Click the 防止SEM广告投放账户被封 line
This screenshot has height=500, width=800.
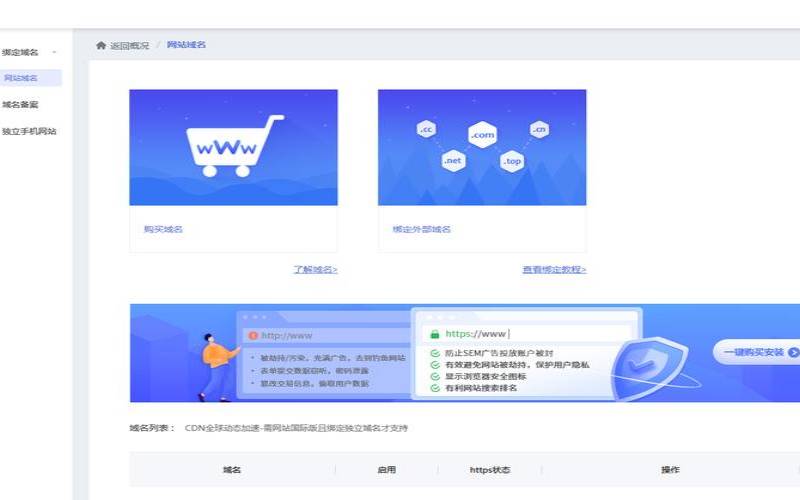click(x=499, y=353)
